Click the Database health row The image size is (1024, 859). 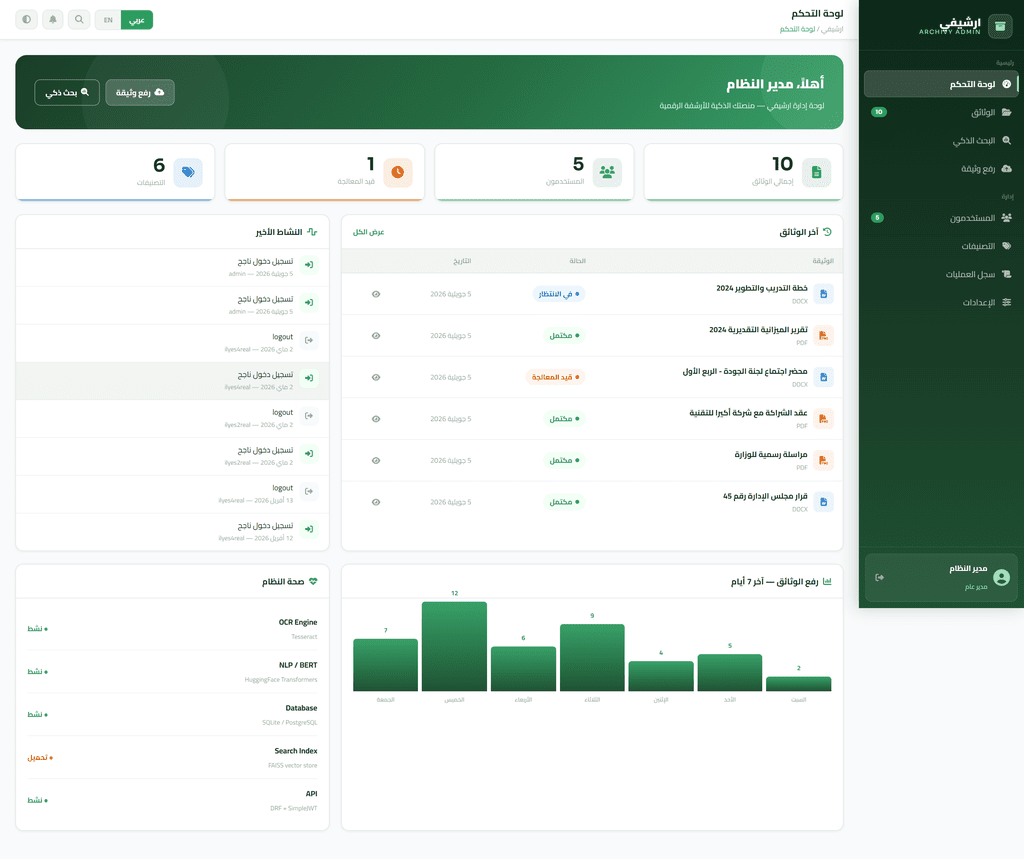pos(172,715)
